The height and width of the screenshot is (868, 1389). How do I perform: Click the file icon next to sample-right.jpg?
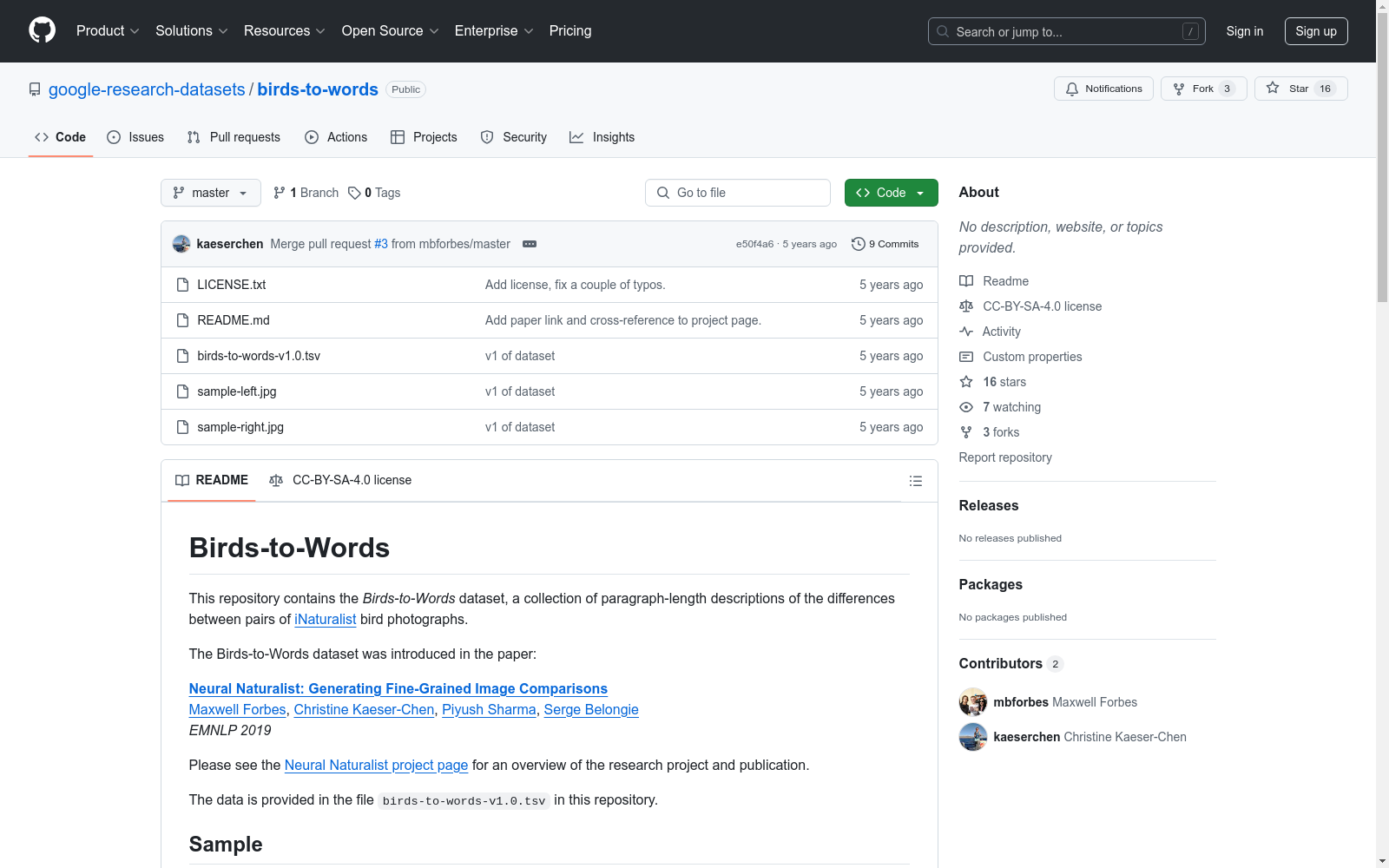(x=182, y=427)
